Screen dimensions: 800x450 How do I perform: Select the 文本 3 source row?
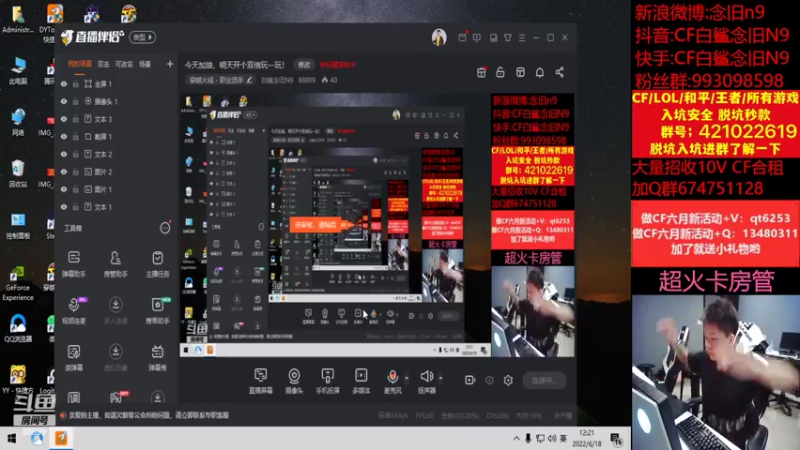[x=116, y=119]
